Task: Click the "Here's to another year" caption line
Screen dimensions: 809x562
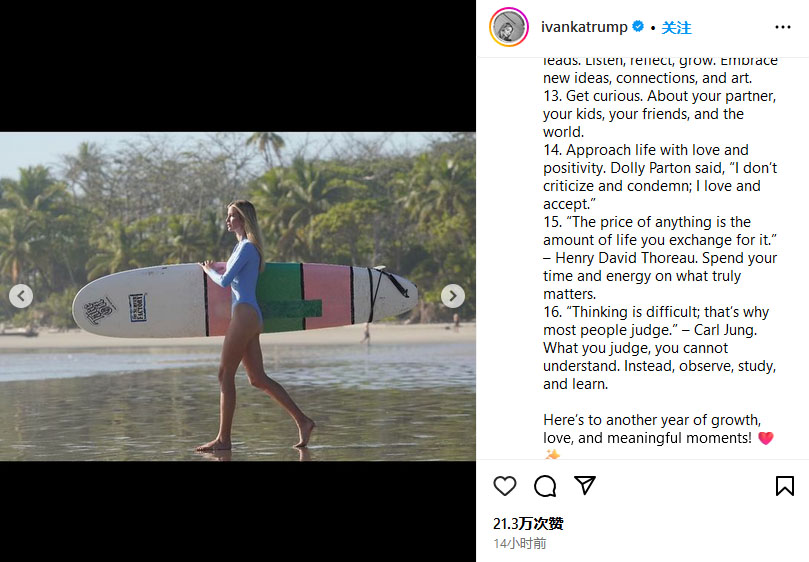Action: tap(652, 420)
